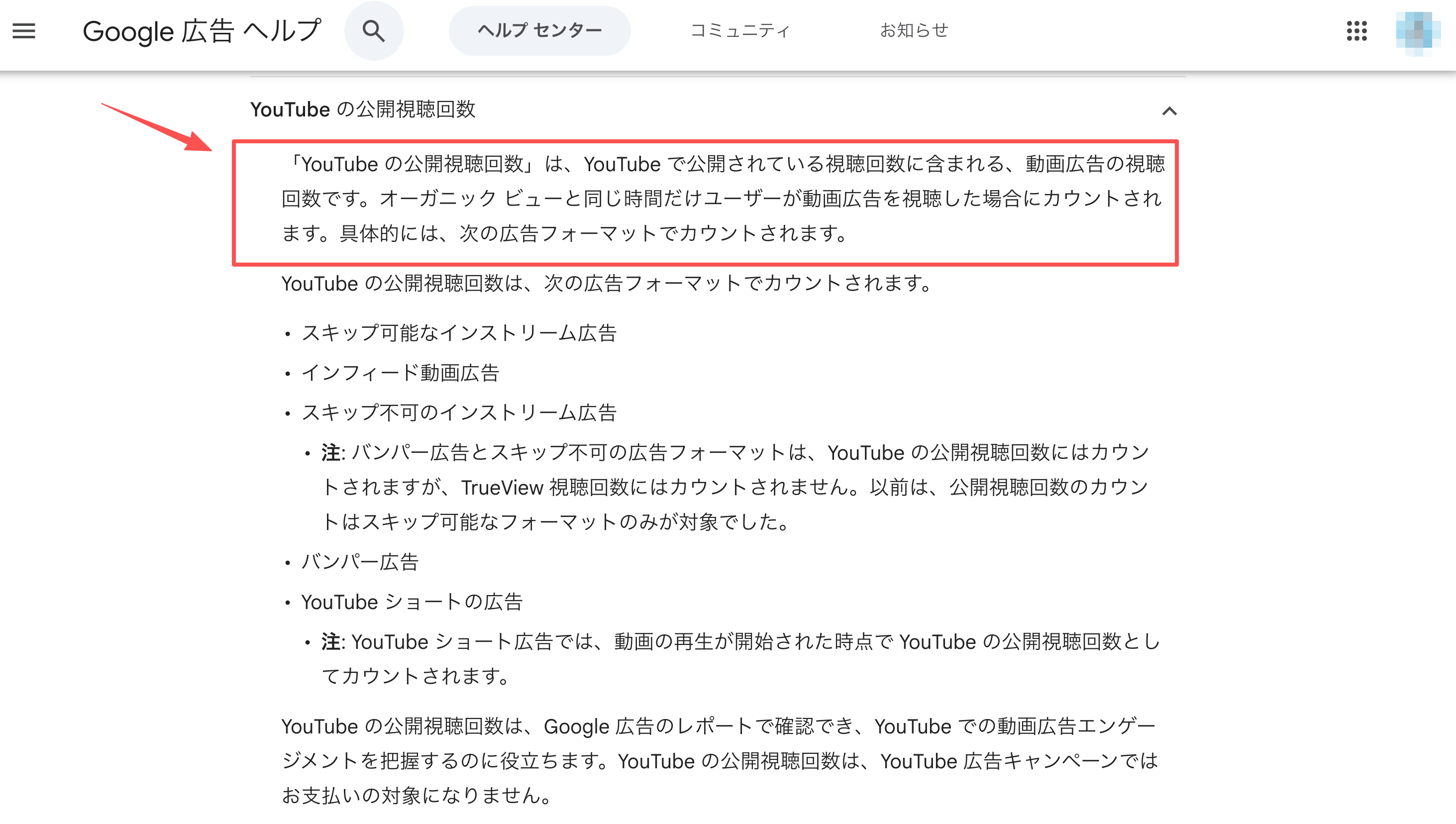Screen dimensions: 1456x824
Task: Select the ヘルプ センター tab
Action: [539, 30]
